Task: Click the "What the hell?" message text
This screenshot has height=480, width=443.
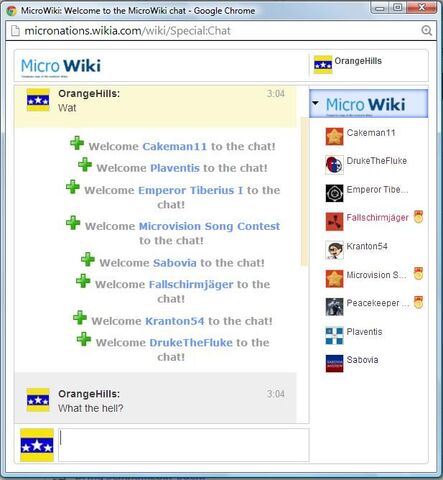Action: 91,408
